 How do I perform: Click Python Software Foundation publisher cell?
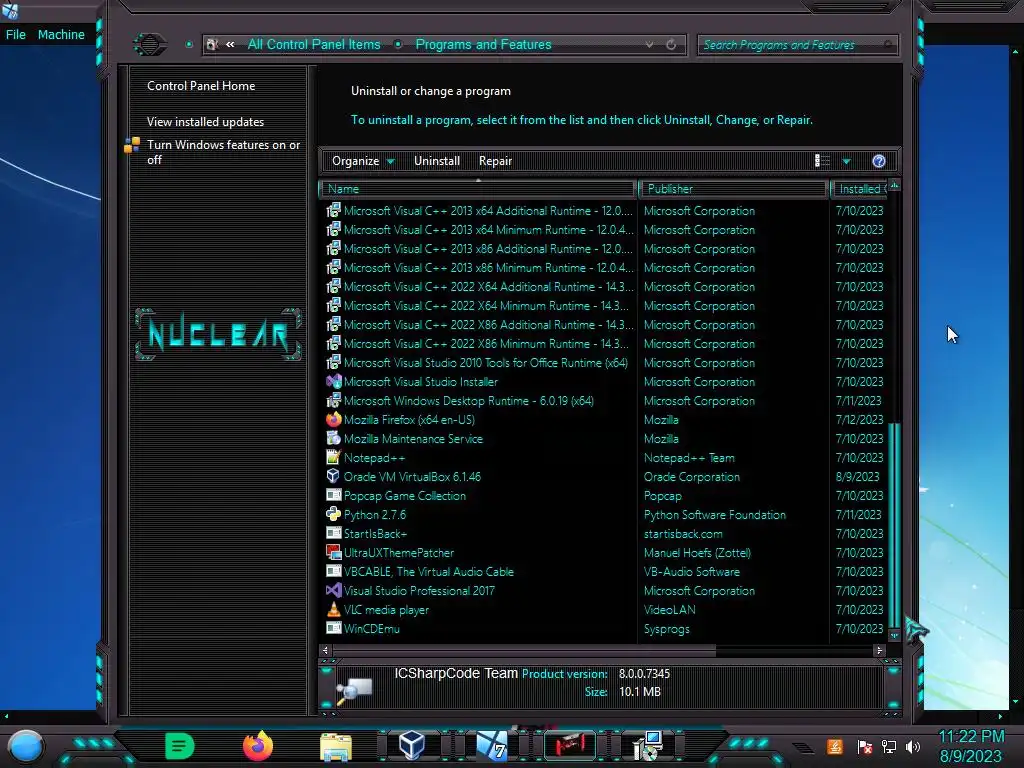[x=714, y=515]
